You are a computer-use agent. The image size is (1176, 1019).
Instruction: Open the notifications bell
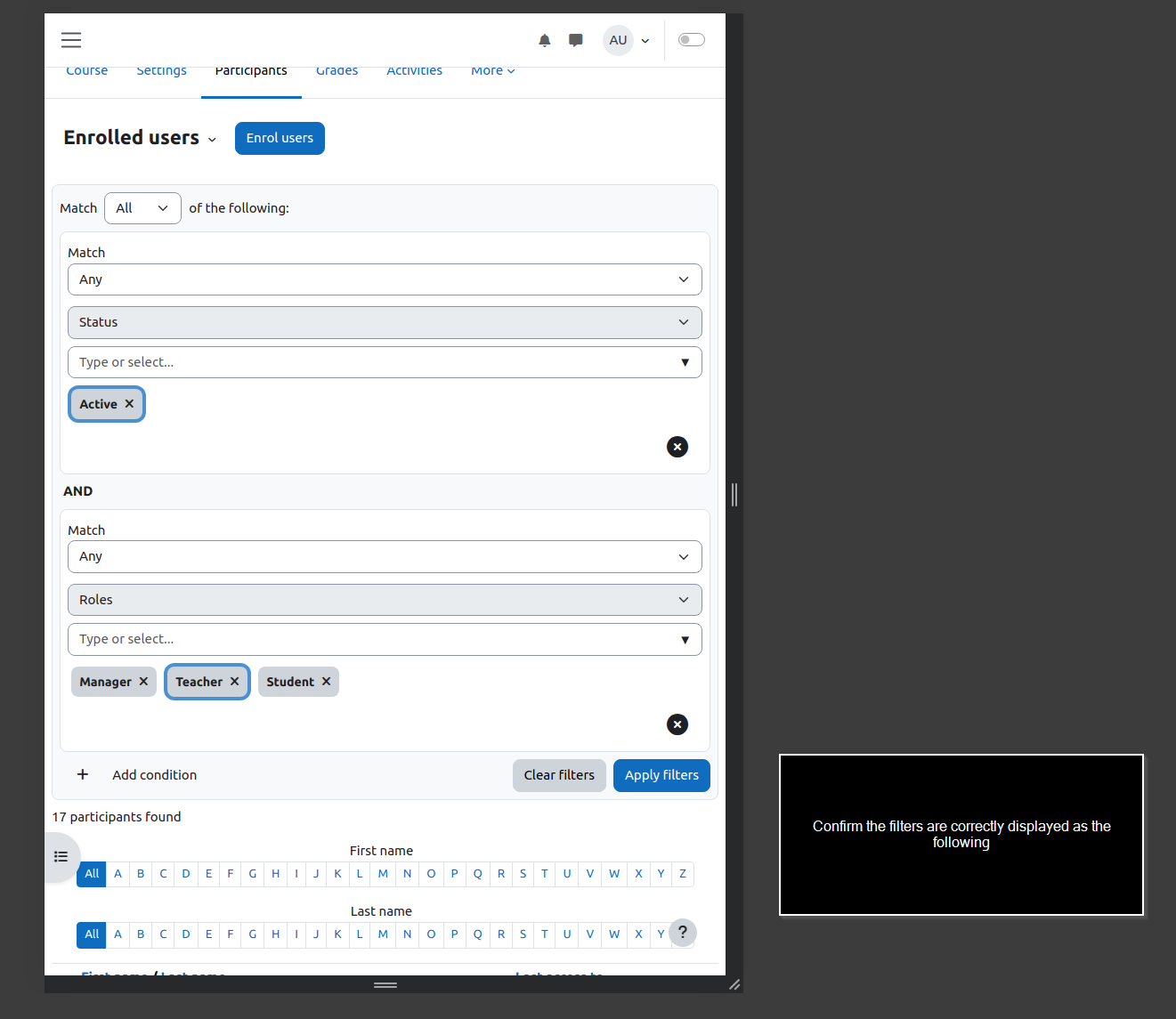tap(545, 40)
